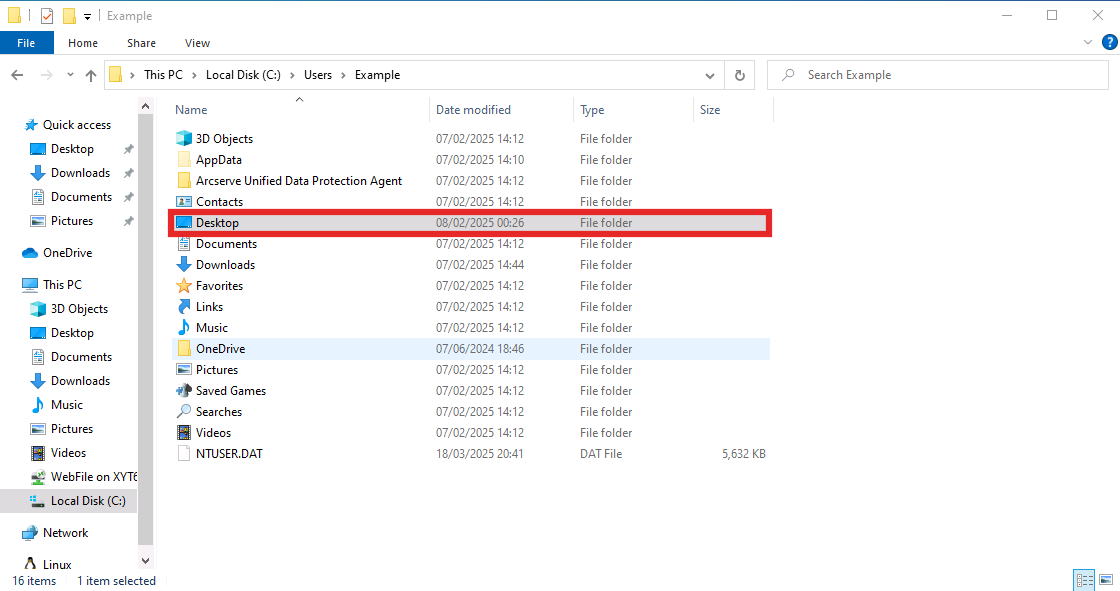Expand the ribbon using the chevron
The image size is (1120, 591).
pos(1089,43)
